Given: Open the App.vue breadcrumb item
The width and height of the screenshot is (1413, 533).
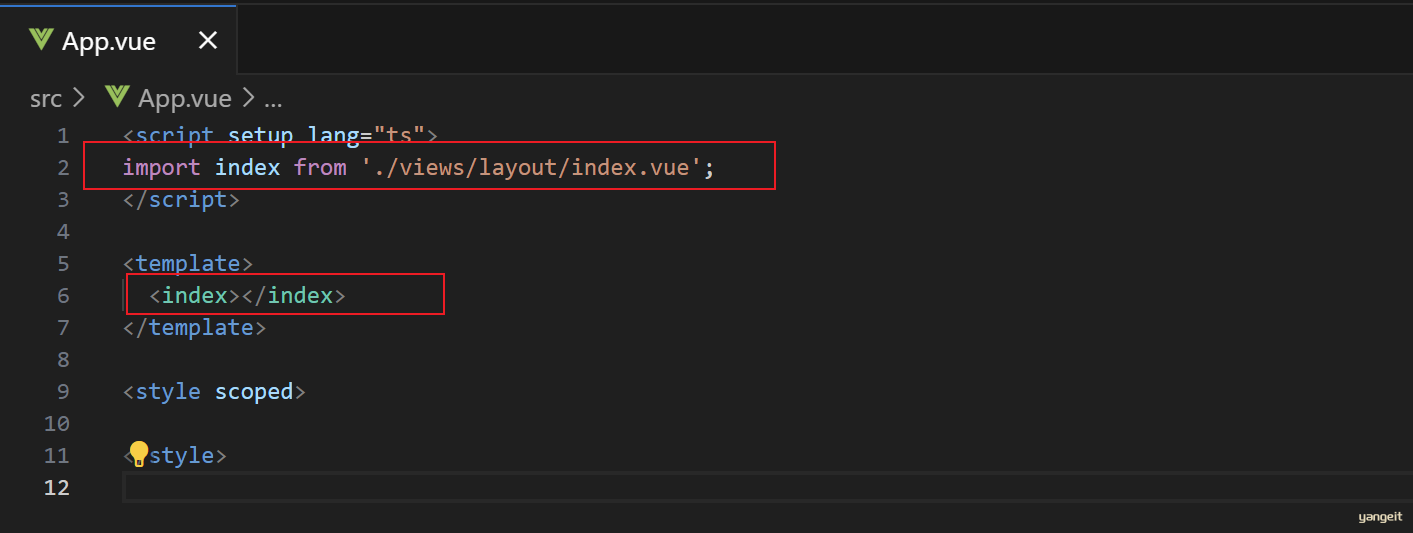Looking at the screenshot, I should coord(185,98).
